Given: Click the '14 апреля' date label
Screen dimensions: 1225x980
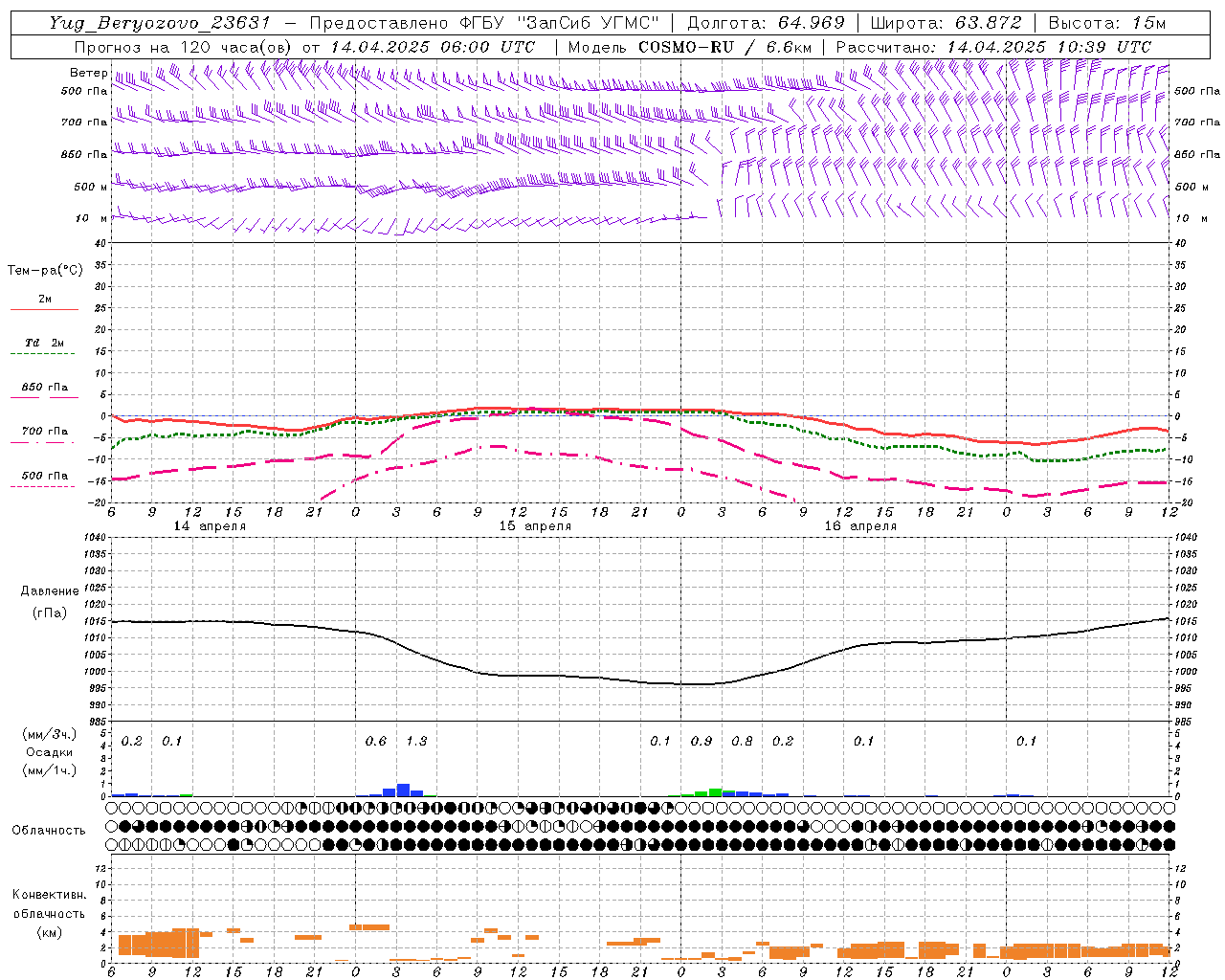Looking at the screenshot, I should tap(210, 526).
